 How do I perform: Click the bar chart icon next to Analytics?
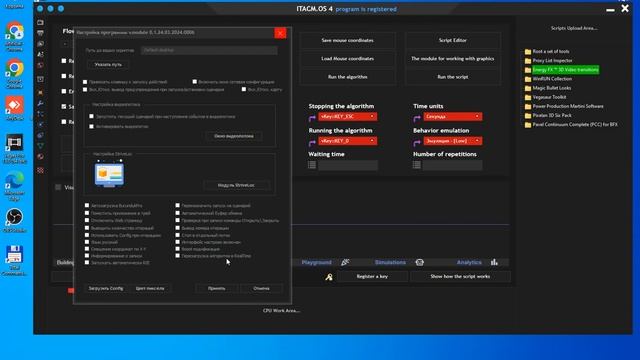[494, 262]
